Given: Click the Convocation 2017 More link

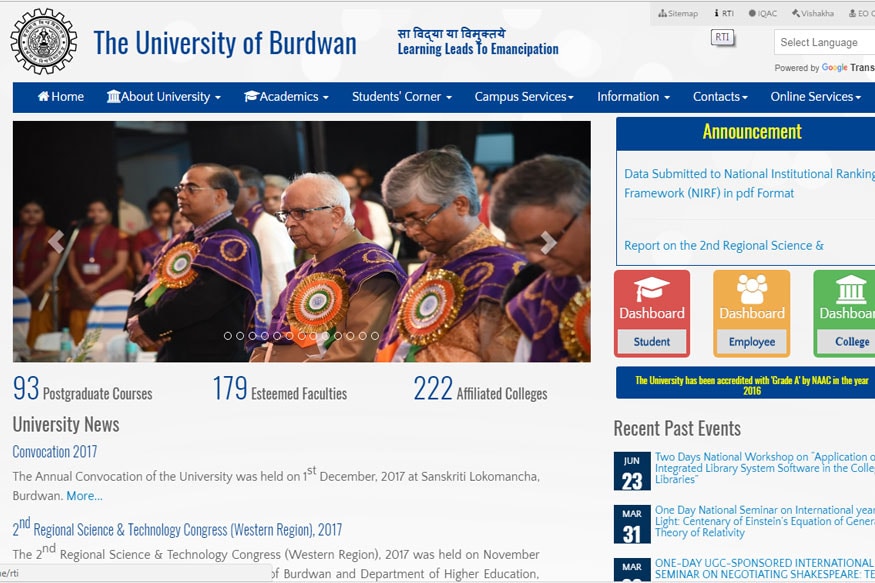Looking at the screenshot, I should [x=84, y=495].
